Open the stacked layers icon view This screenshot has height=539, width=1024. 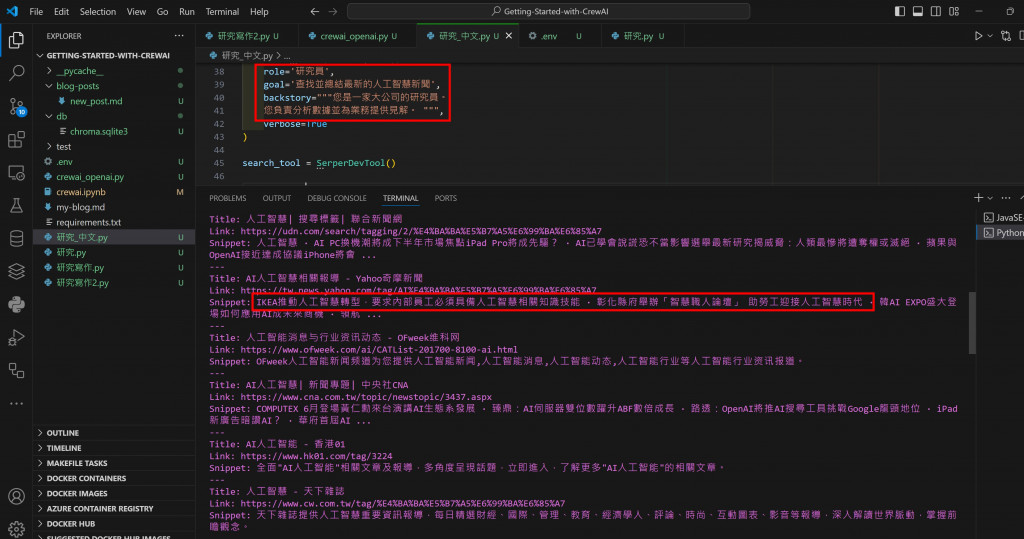click(16, 271)
